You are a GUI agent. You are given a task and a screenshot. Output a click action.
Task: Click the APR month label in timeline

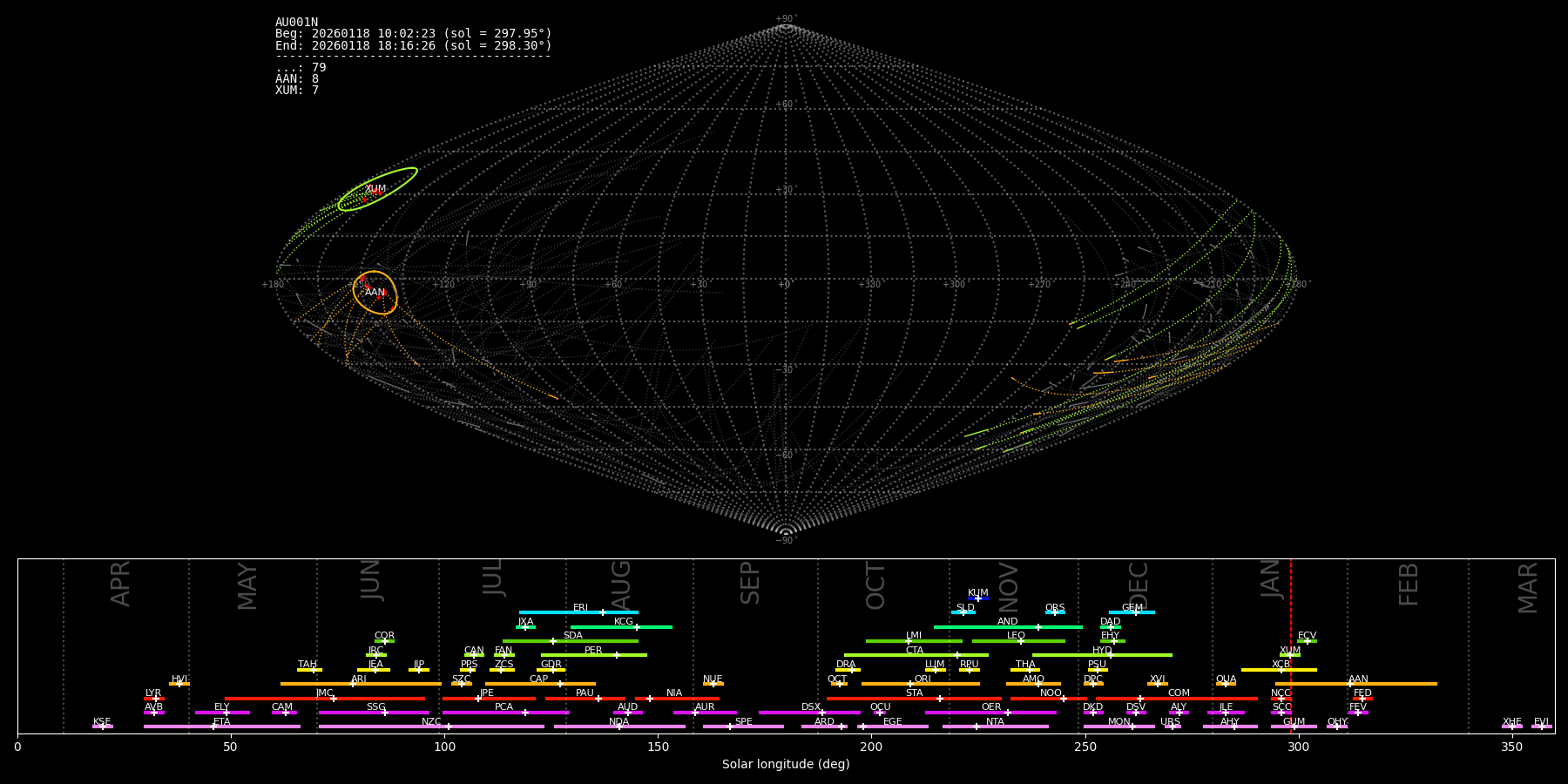(120, 584)
